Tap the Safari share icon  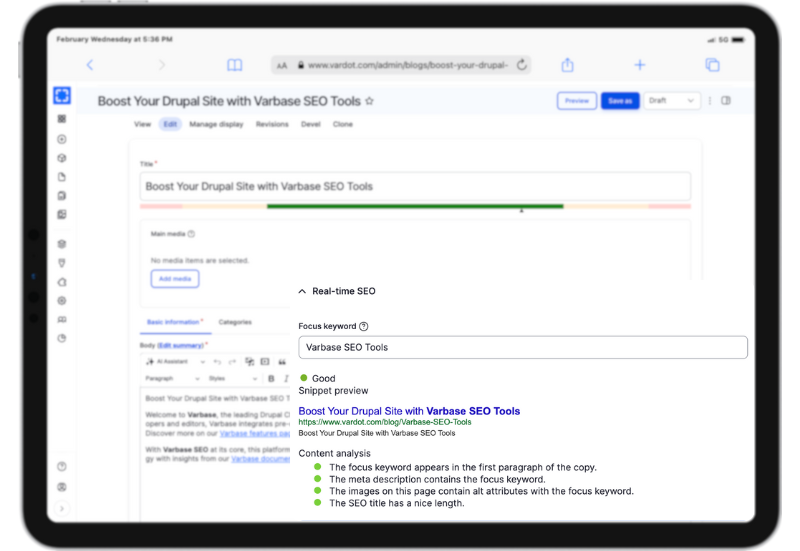point(567,65)
